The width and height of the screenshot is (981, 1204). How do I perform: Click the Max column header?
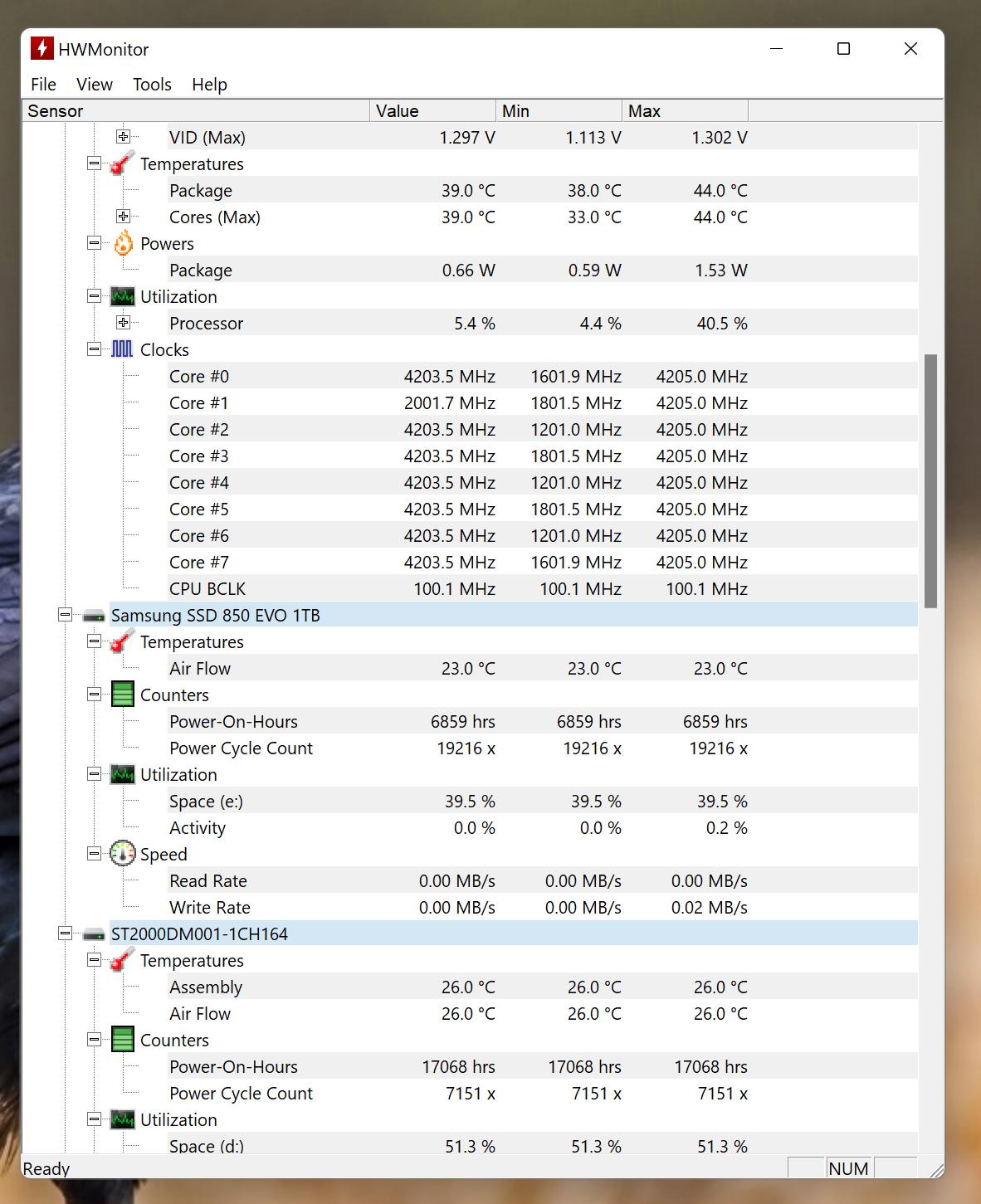point(685,111)
